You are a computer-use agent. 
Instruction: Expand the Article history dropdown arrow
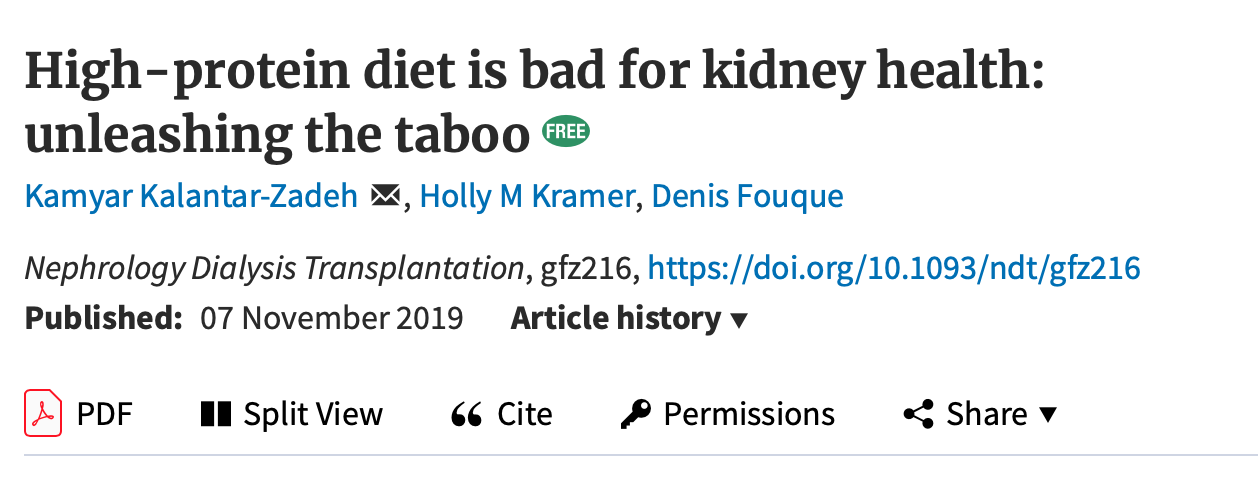(739, 321)
